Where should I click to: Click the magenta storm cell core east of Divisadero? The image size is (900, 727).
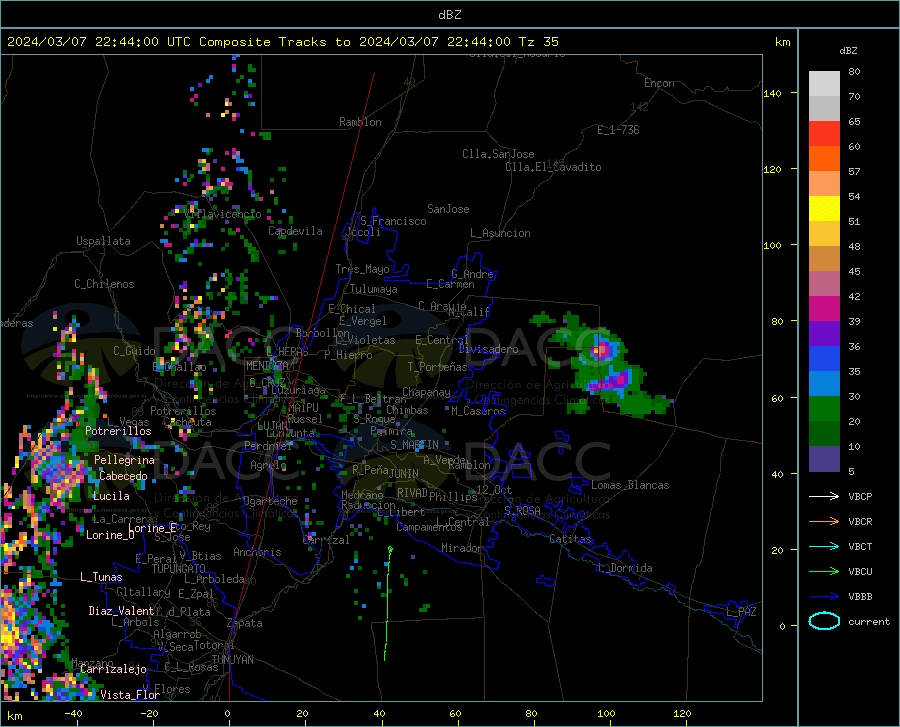click(600, 349)
